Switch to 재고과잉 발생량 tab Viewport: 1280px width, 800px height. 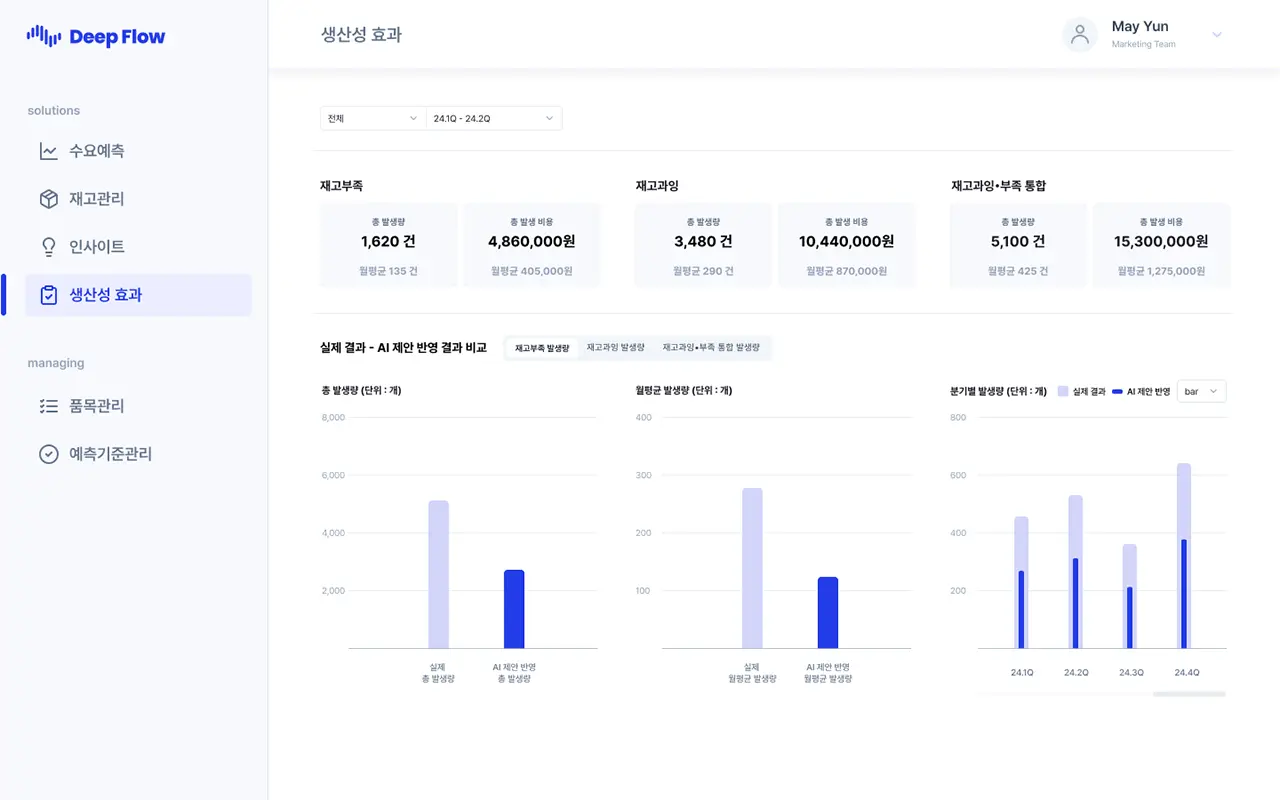pos(615,348)
